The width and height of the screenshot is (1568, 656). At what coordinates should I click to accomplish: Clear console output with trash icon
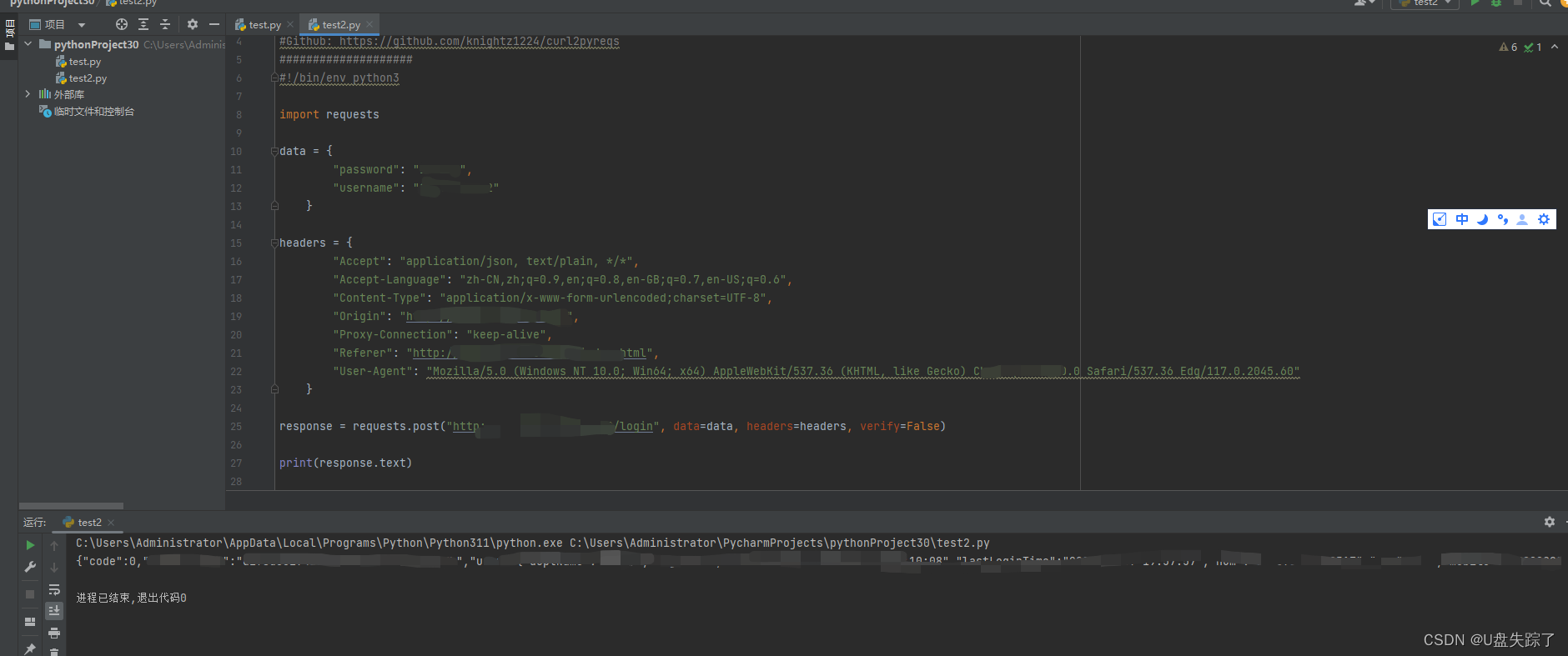pos(54,652)
